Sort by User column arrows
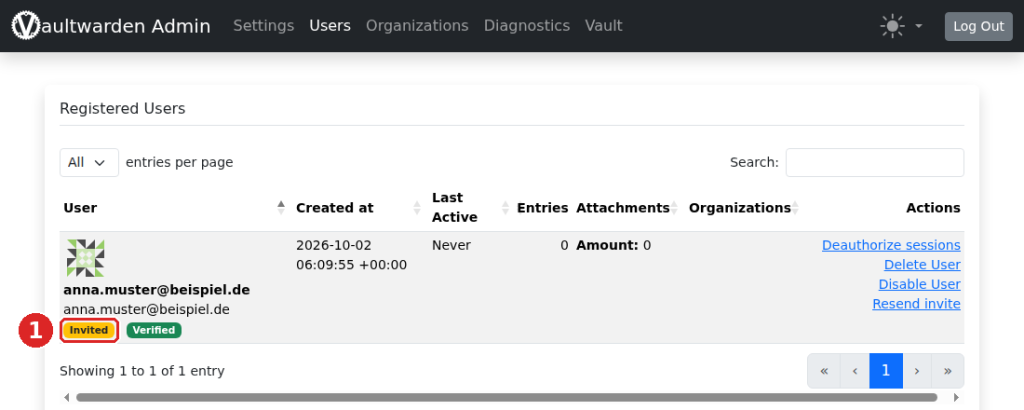 [281, 208]
